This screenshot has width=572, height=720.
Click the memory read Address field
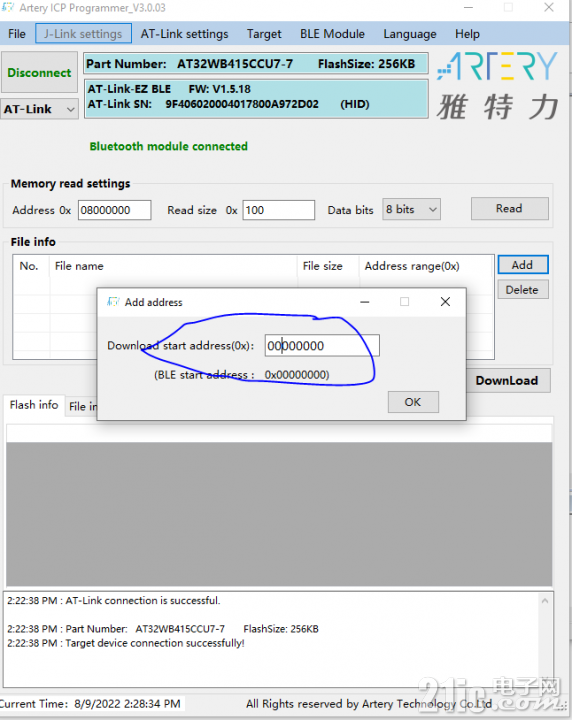114,210
